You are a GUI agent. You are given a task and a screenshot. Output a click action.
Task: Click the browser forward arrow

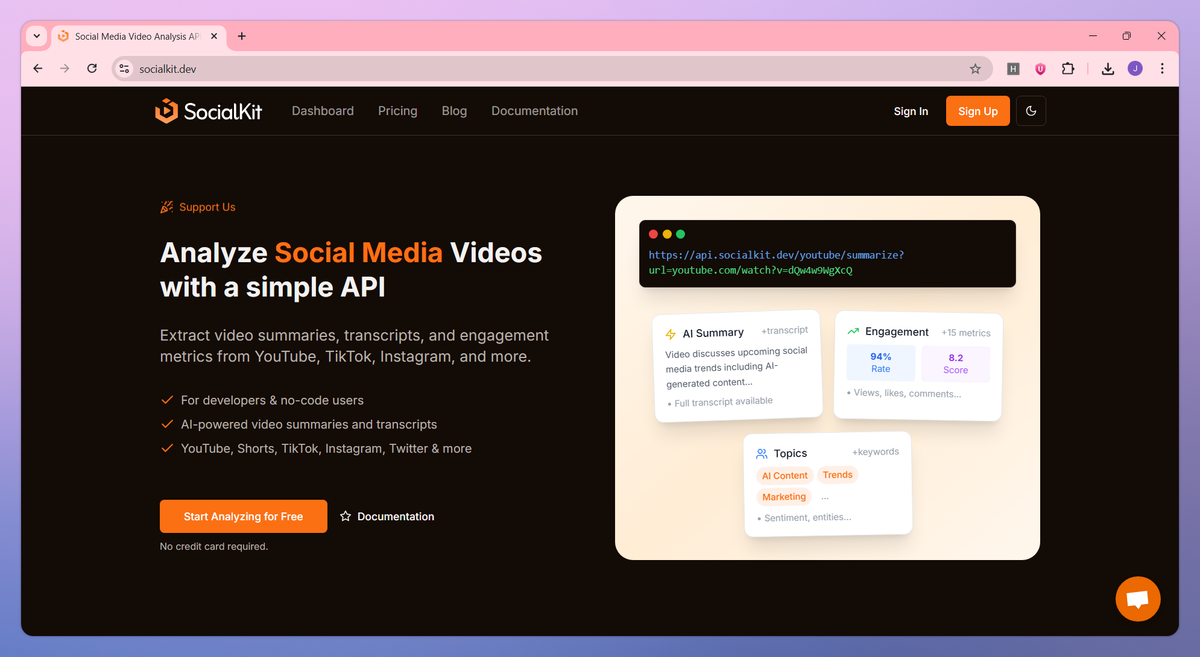point(65,68)
